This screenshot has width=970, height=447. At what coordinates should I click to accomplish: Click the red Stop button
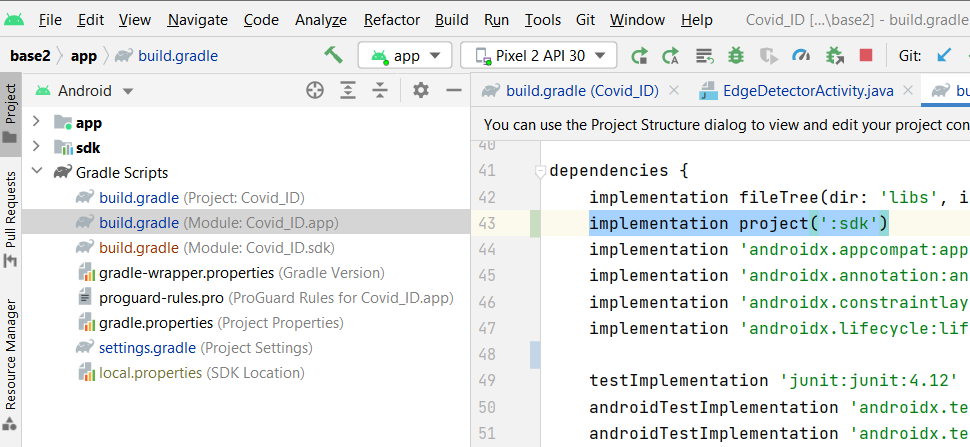[x=865, y=56]
